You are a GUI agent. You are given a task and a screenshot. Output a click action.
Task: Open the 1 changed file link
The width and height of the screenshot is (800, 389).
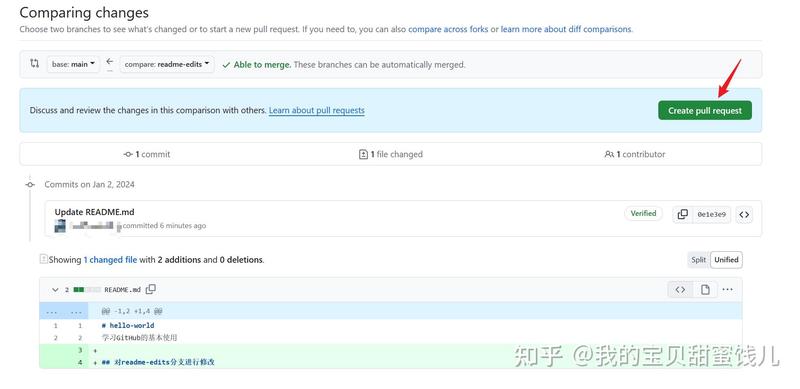point(110,260)
